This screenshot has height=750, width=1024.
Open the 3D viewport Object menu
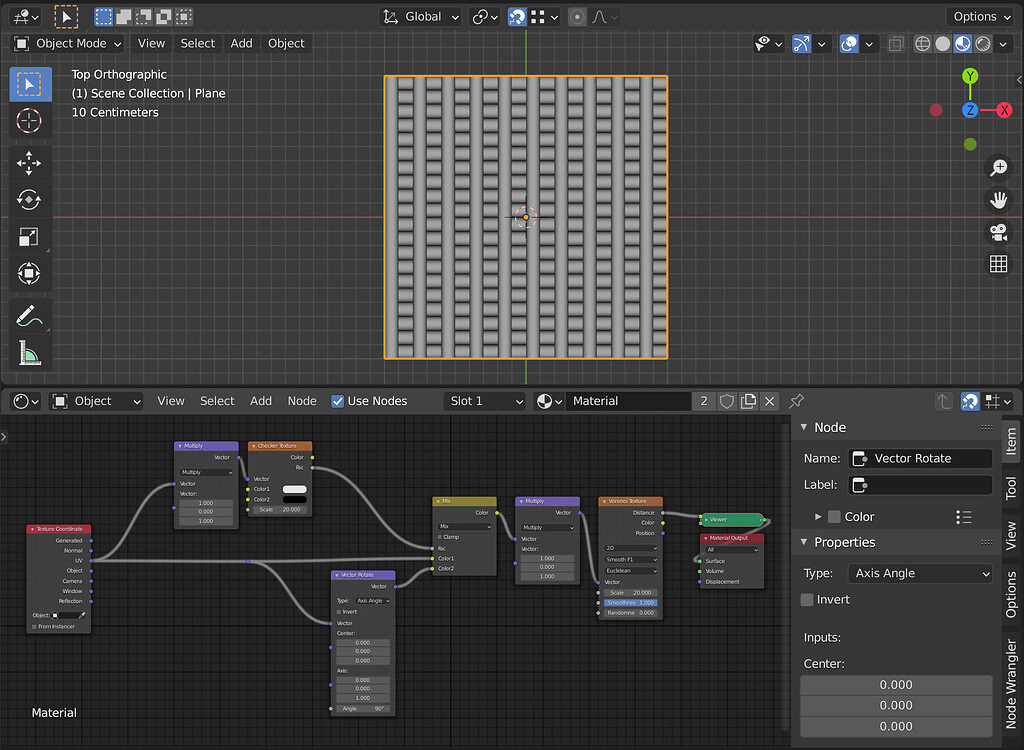286,44
